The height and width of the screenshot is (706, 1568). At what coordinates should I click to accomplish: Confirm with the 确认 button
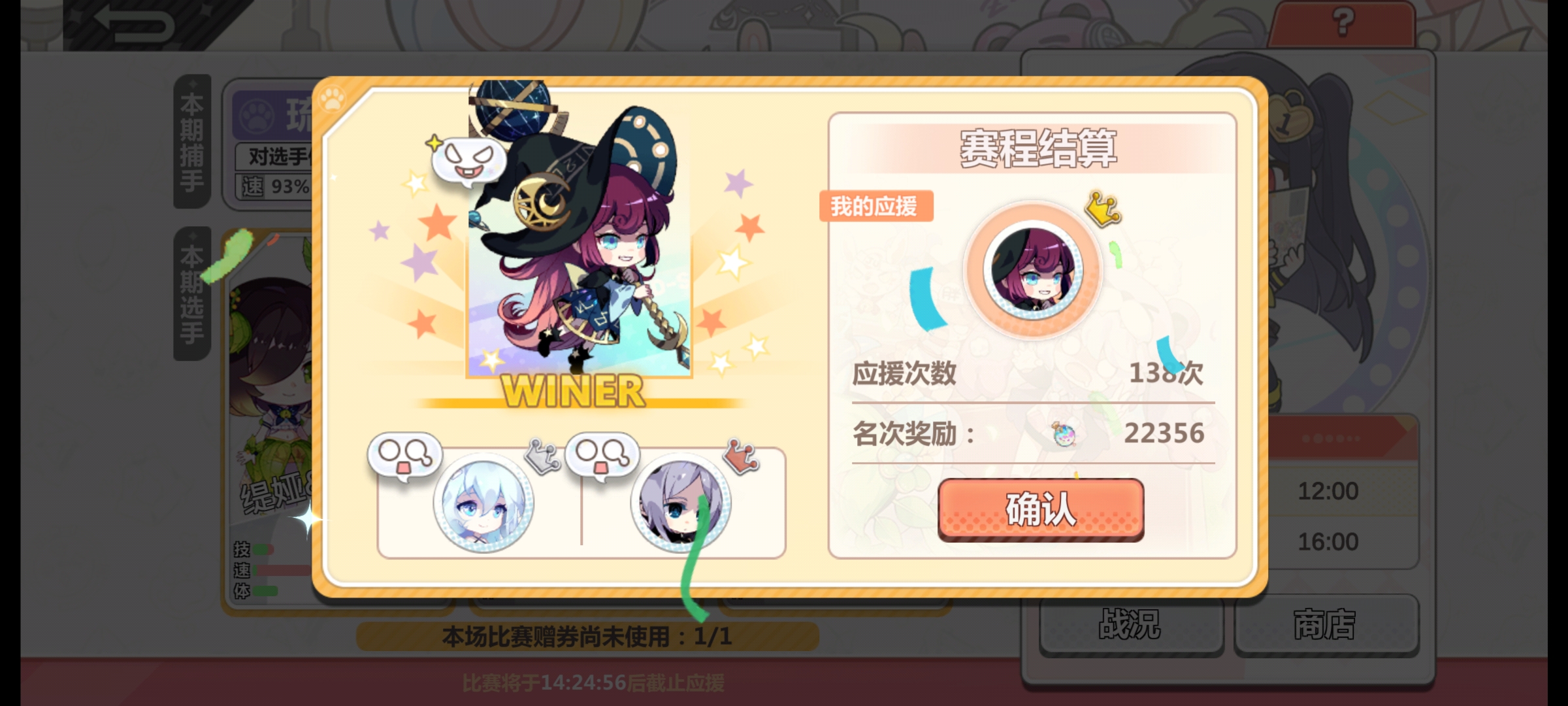pos(1041,509)
